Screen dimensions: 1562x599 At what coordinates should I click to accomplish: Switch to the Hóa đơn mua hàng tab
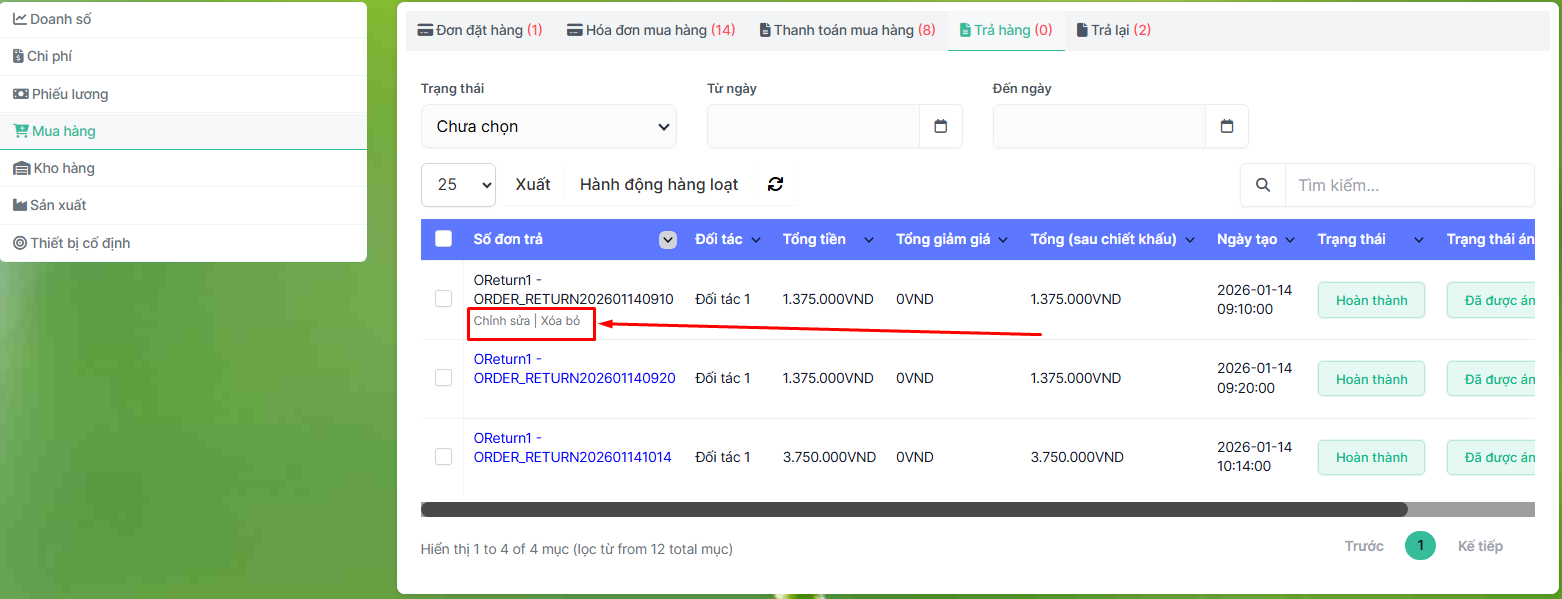click(651, 30)
